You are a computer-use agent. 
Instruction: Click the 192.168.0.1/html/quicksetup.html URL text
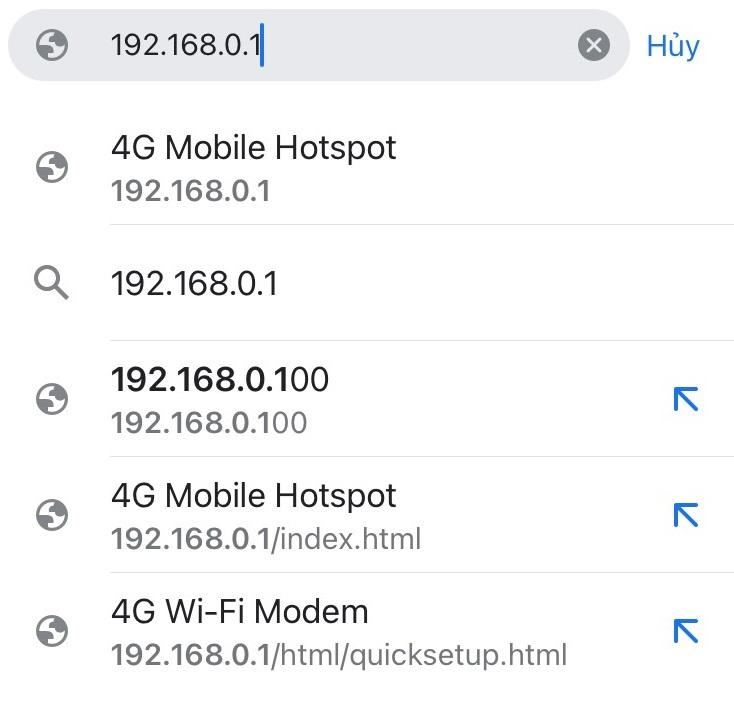[x=339, y=655]
